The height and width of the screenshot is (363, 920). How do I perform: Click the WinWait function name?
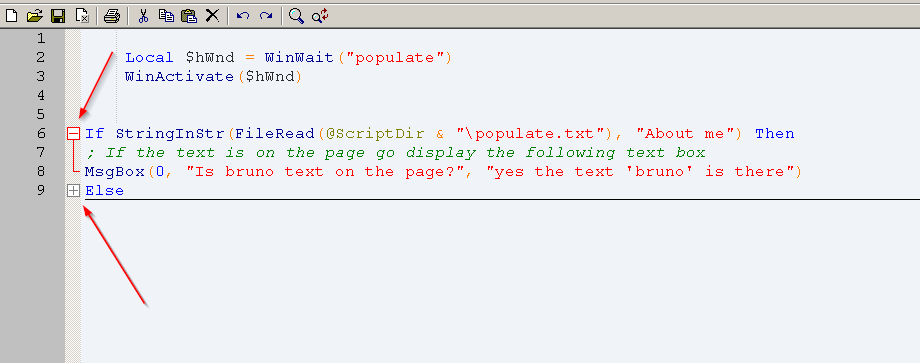[299, 57]
